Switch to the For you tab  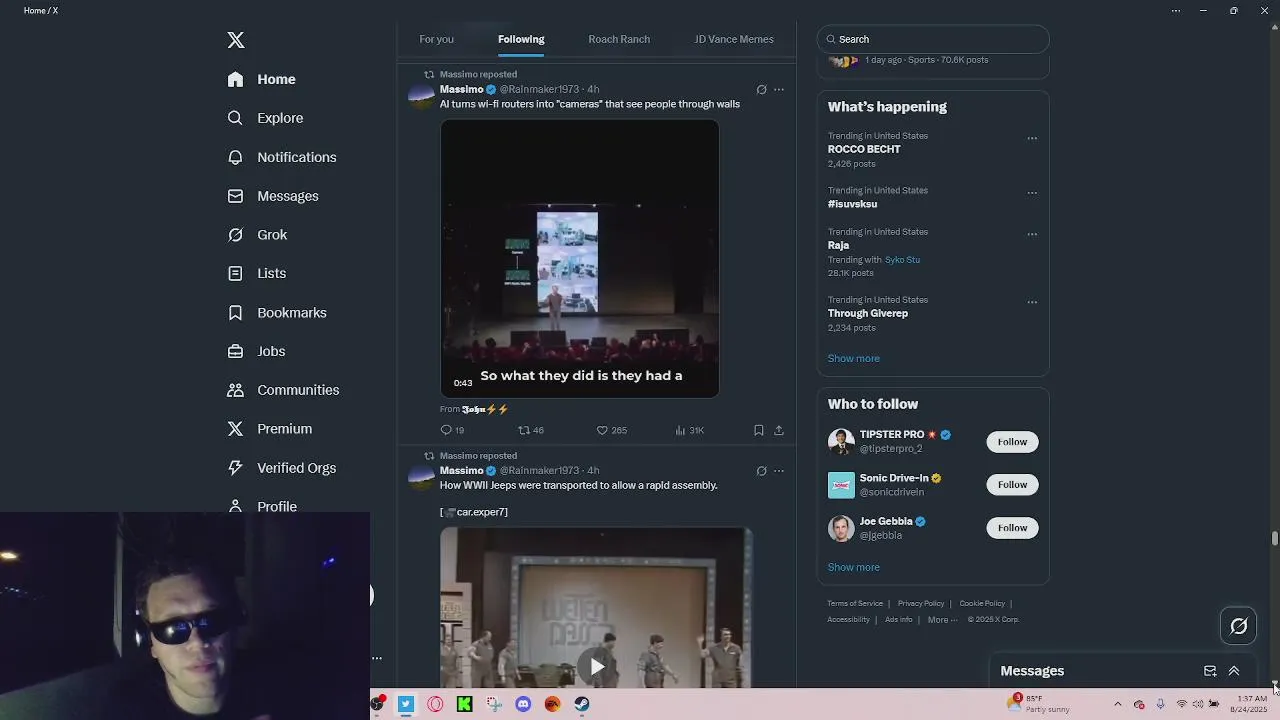[436, 39]
